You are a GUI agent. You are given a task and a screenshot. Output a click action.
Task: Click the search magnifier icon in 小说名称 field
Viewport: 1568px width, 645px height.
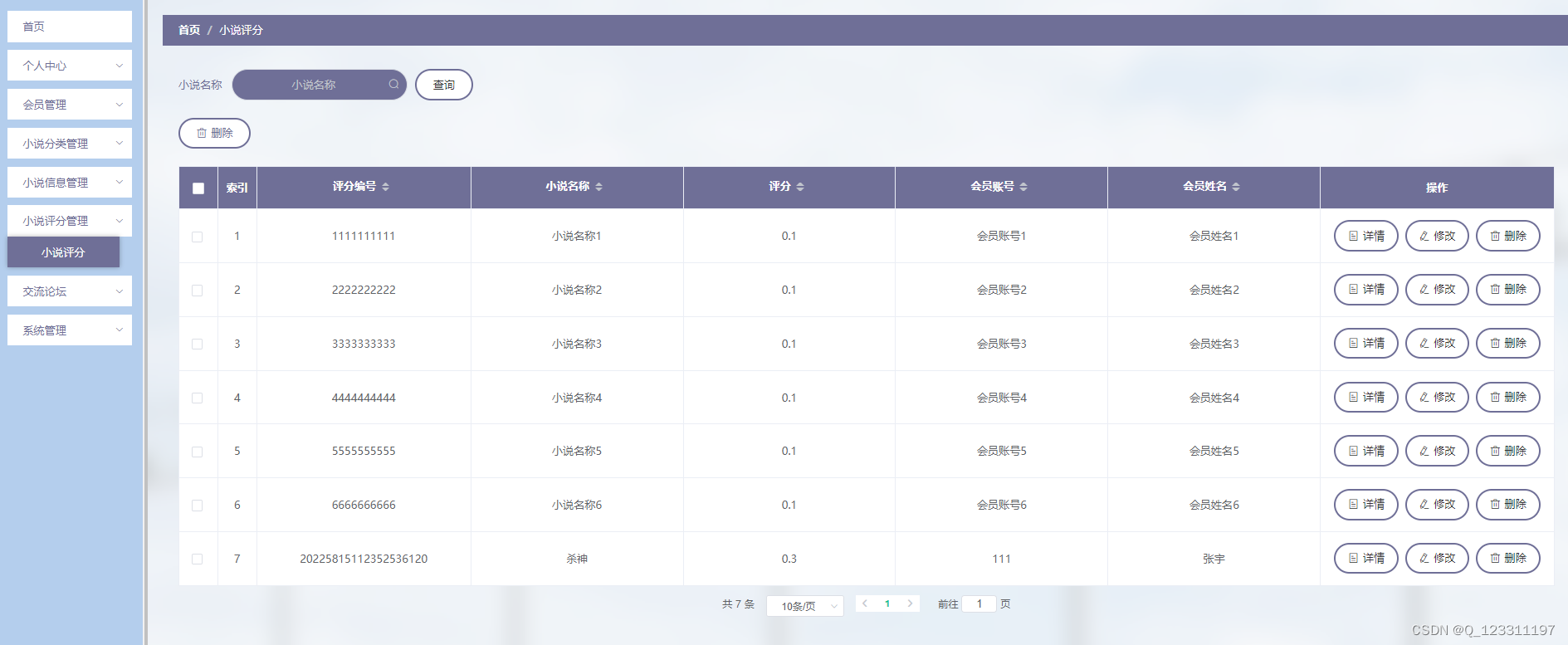click(x=393, y=84)
